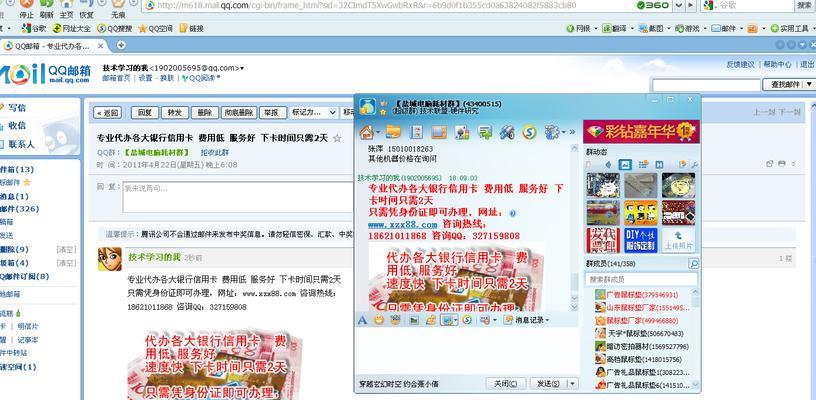Open 设置 link in mail header
Viewport: 816px width, 400px height.
point(145,78)
